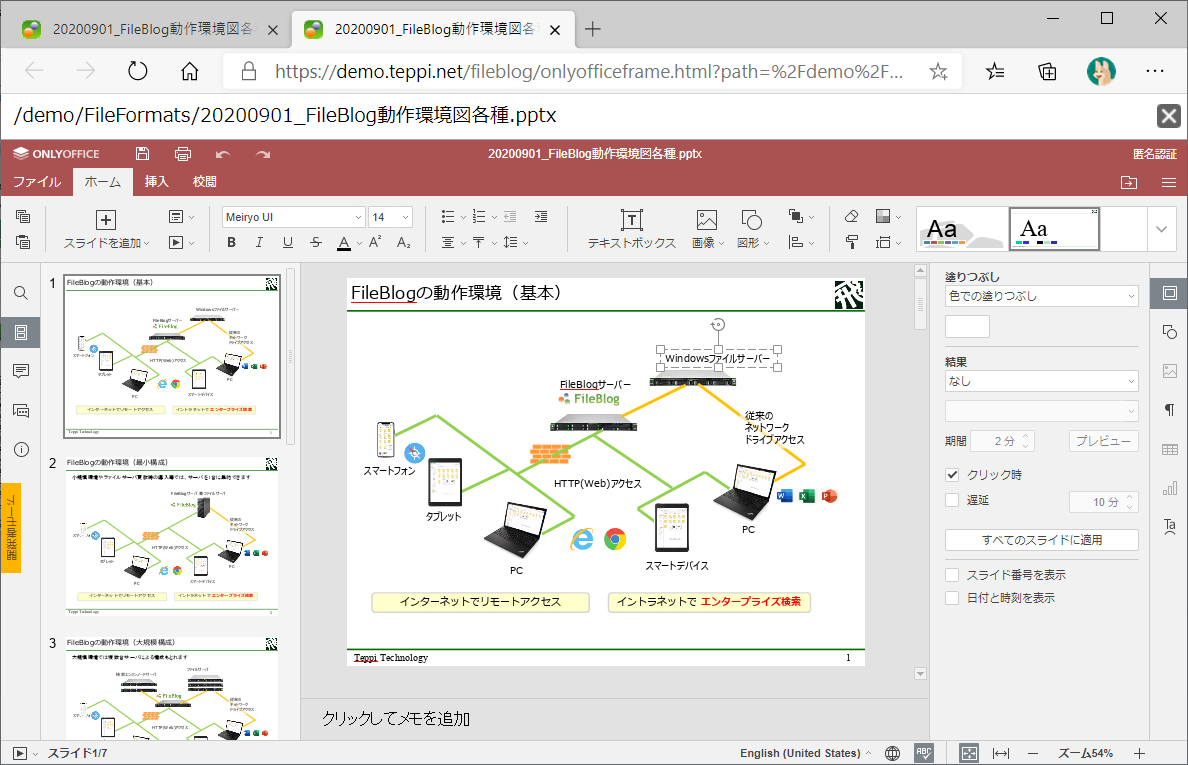Open comments panel in left sidebar

click(21, 371)
